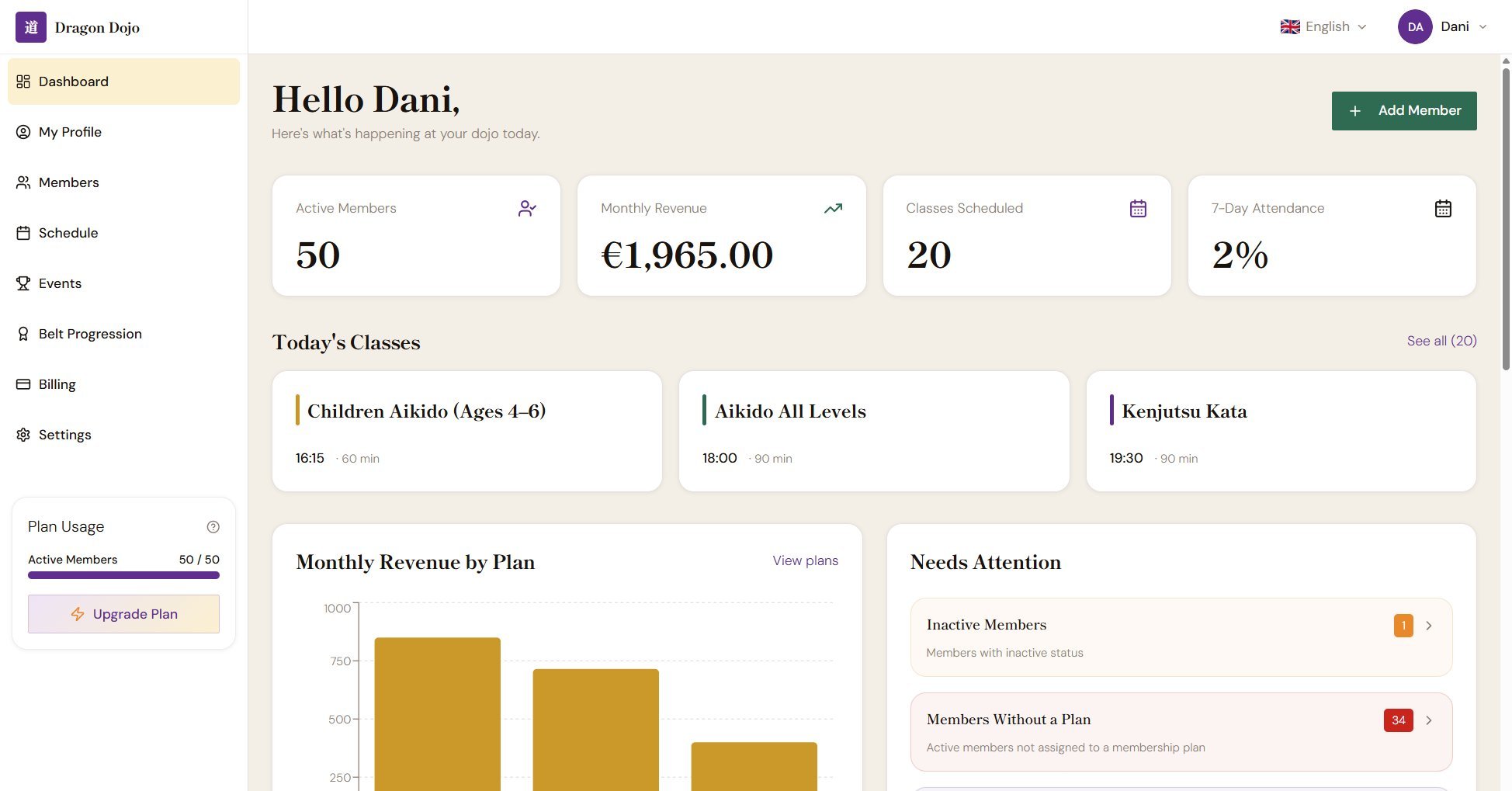
Task: Click the 2% attendance value
Action: 1240,255
